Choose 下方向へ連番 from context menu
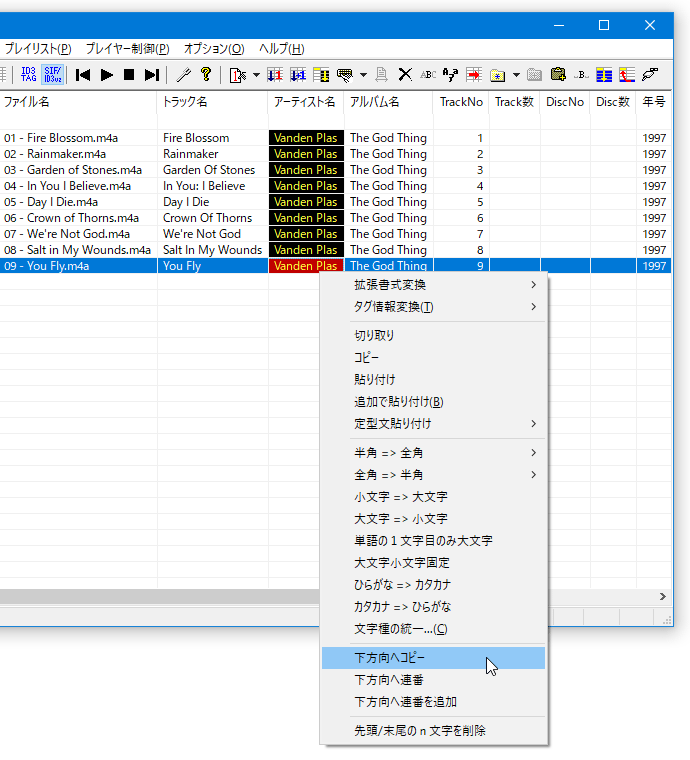This screenshot has height=760, width=690. point(434,680)
